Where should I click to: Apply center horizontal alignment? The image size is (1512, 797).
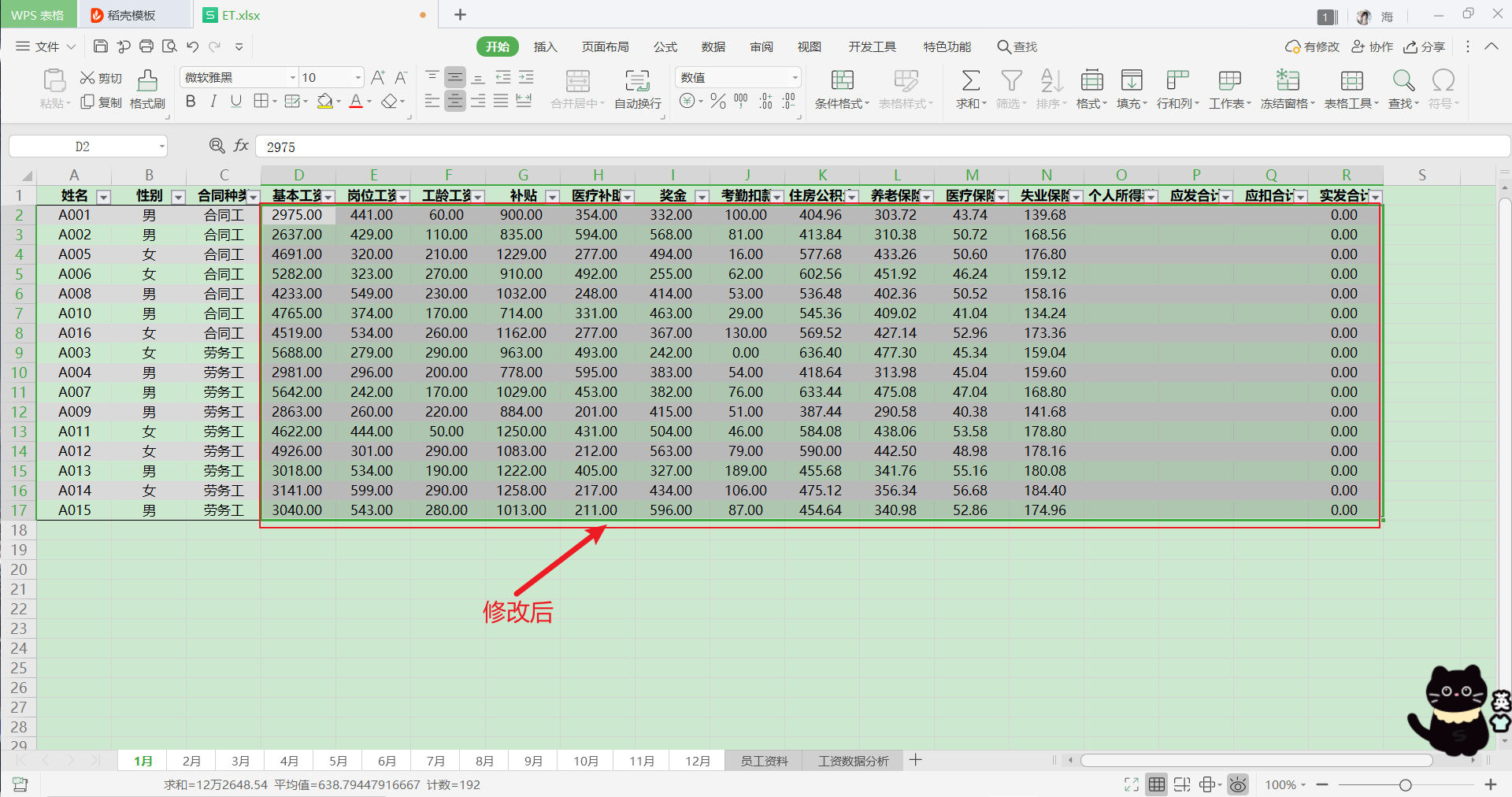click(455, 101)
